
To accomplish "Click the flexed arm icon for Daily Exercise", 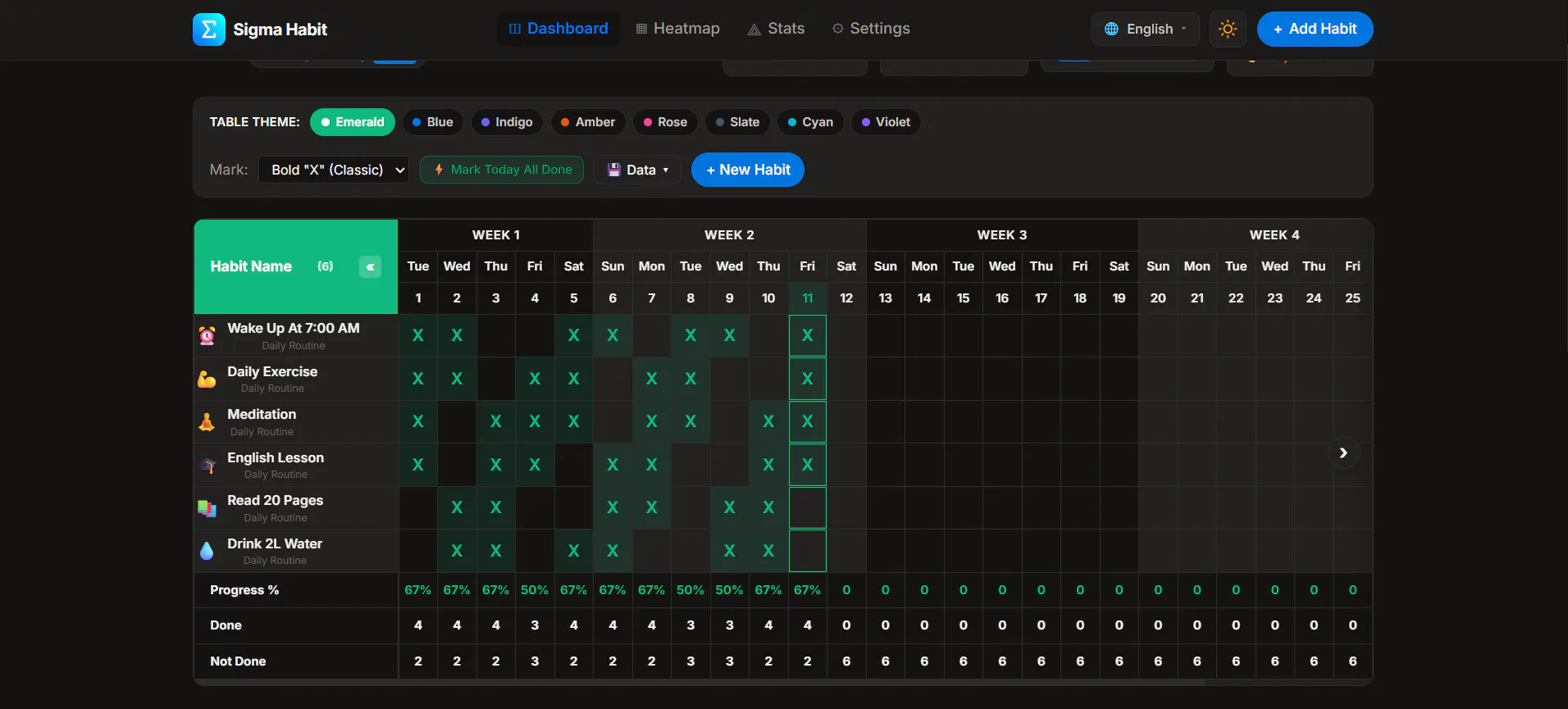I will [x=207, y=379].
